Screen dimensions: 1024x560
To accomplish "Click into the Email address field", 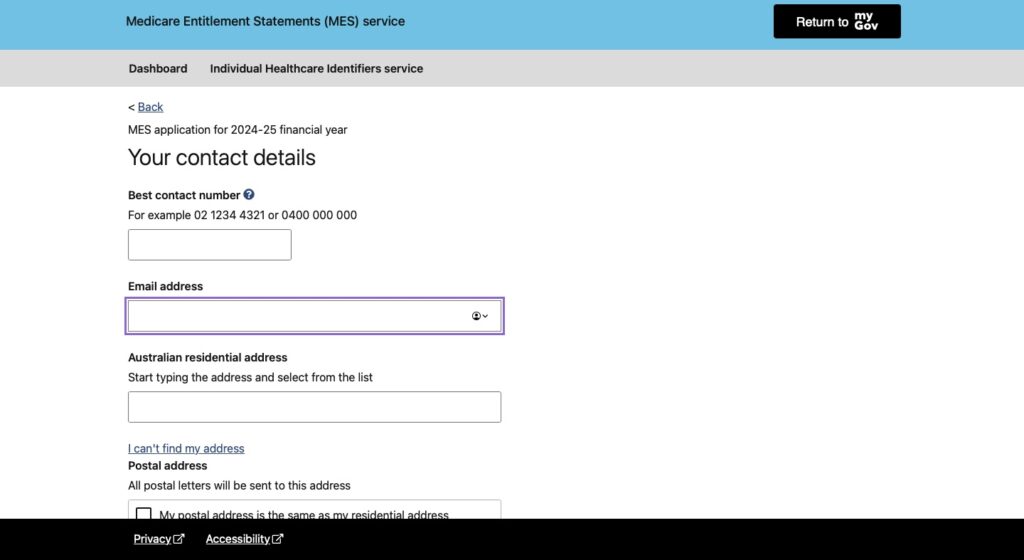I will pyautogui.click(x=314, y=316).
